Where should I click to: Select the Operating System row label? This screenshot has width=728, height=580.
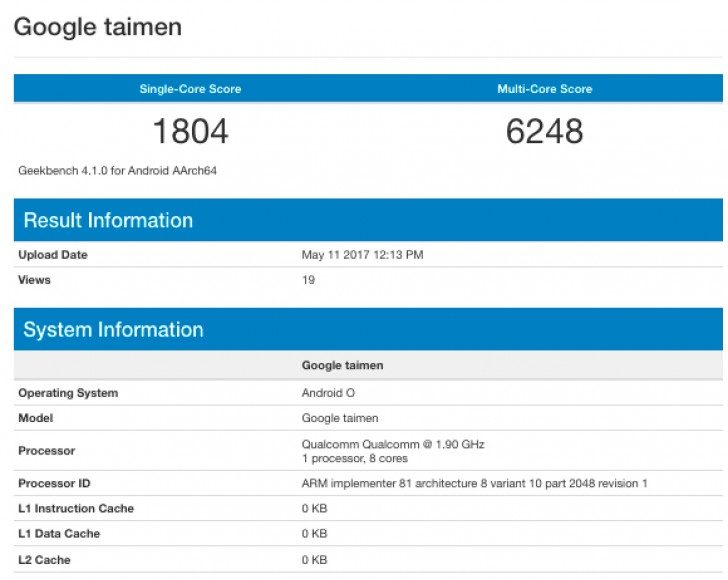(68, 393)
